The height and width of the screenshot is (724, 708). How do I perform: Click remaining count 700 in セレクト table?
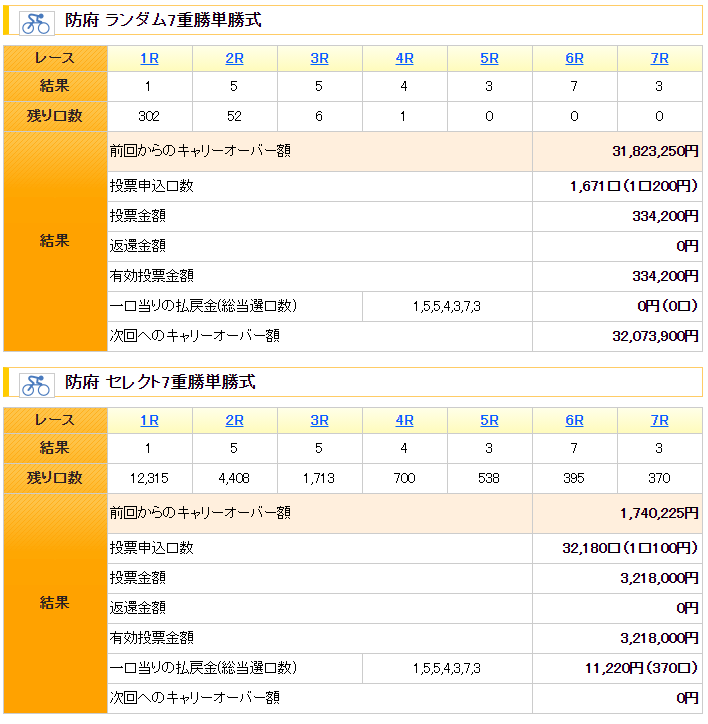pyautogui.click(x=404, y=478)
